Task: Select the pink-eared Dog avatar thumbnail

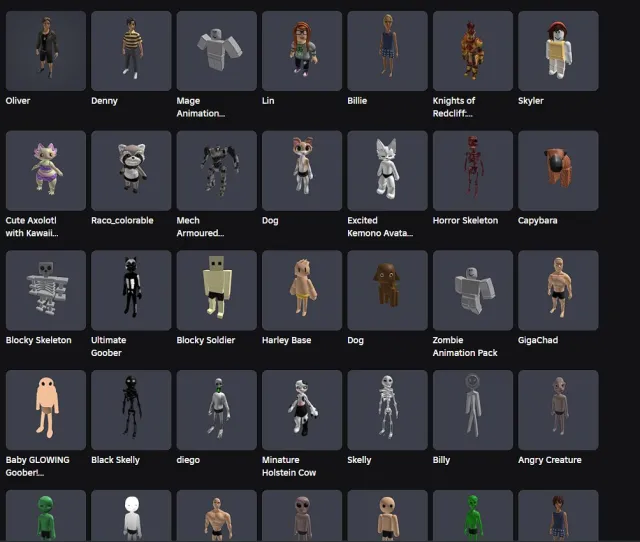Action: 302,171
